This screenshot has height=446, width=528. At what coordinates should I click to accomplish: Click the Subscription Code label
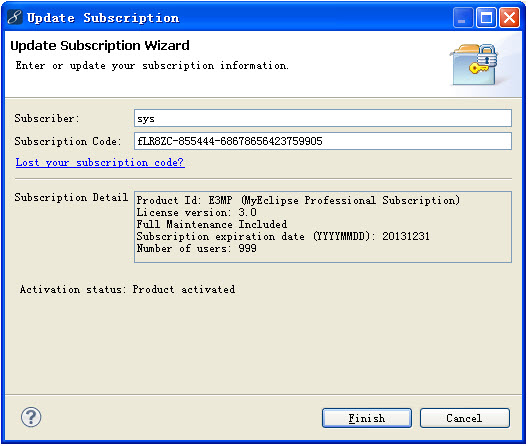pyautogui.click(x=68, y=141)
